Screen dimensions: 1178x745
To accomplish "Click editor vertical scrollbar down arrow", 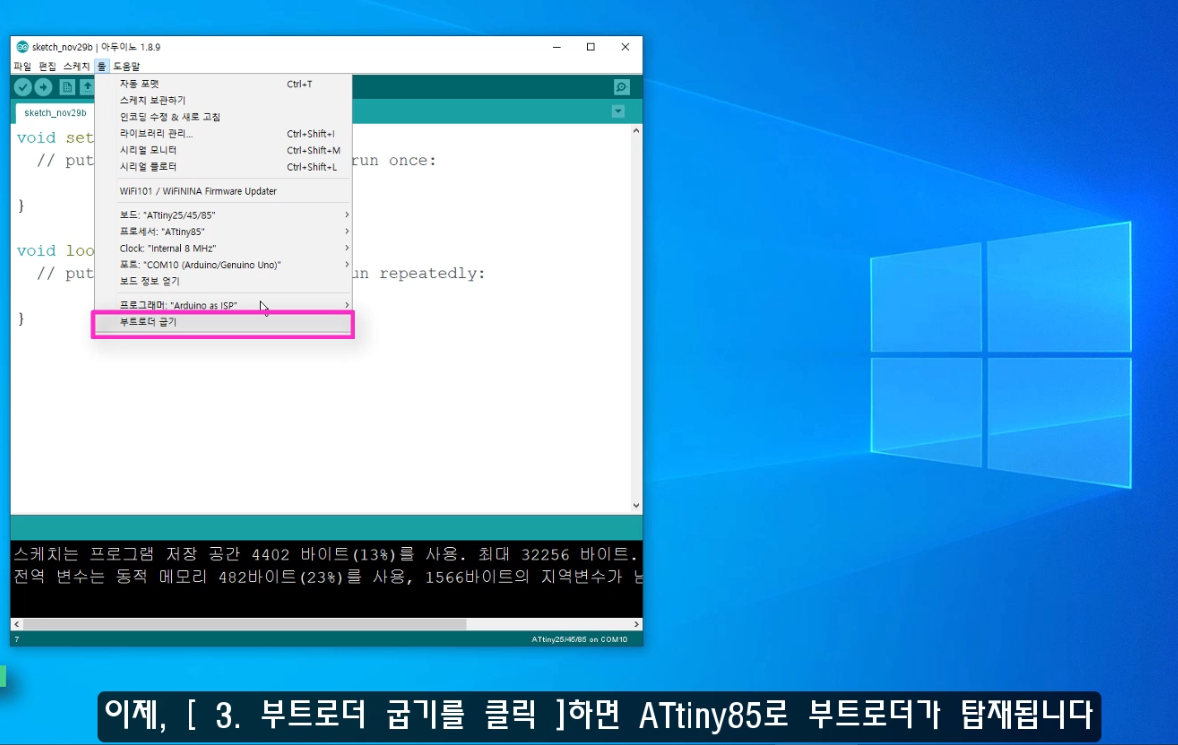I will click(x=636, y=505).
